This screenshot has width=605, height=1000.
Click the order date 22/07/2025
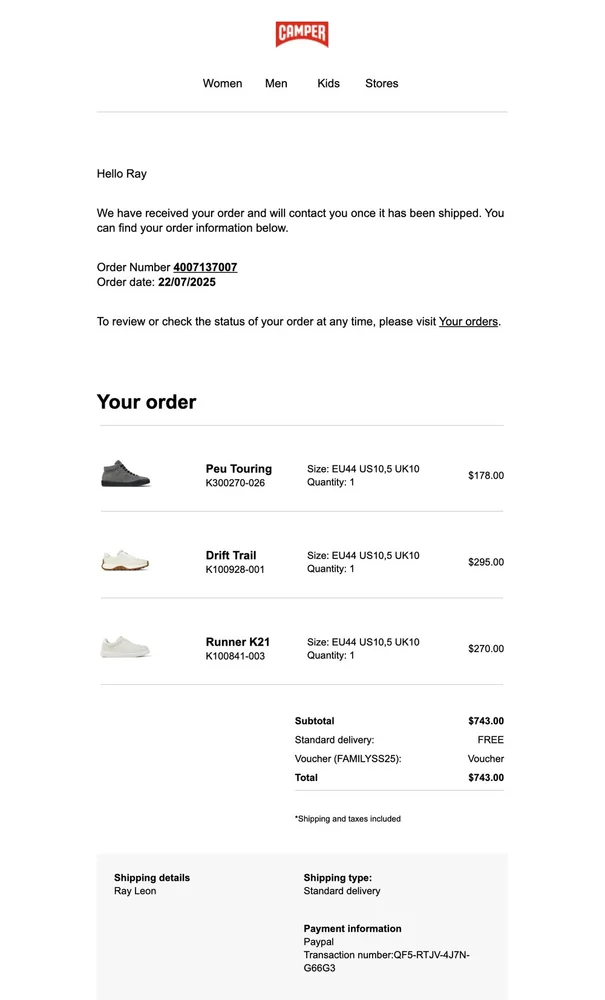pos(187,282)
